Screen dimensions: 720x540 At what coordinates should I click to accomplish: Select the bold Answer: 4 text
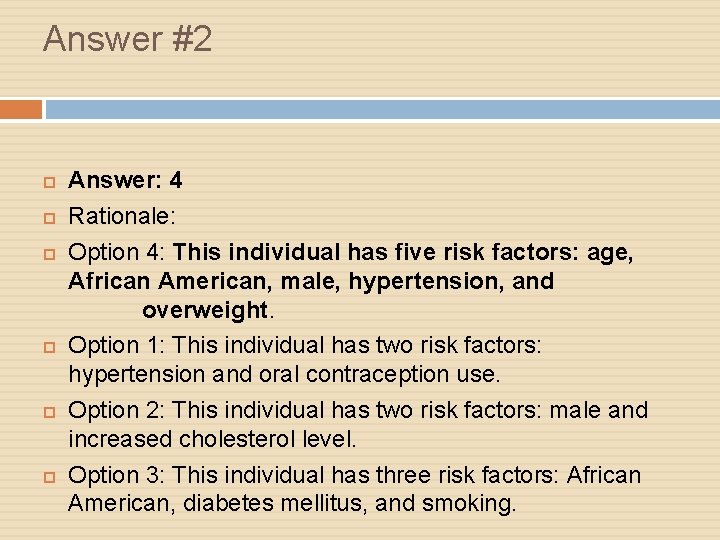pos(125,180)
